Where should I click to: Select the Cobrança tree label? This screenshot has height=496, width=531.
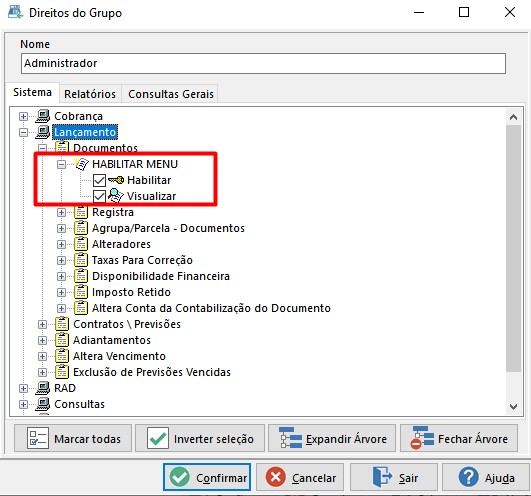tap(79, 116)
